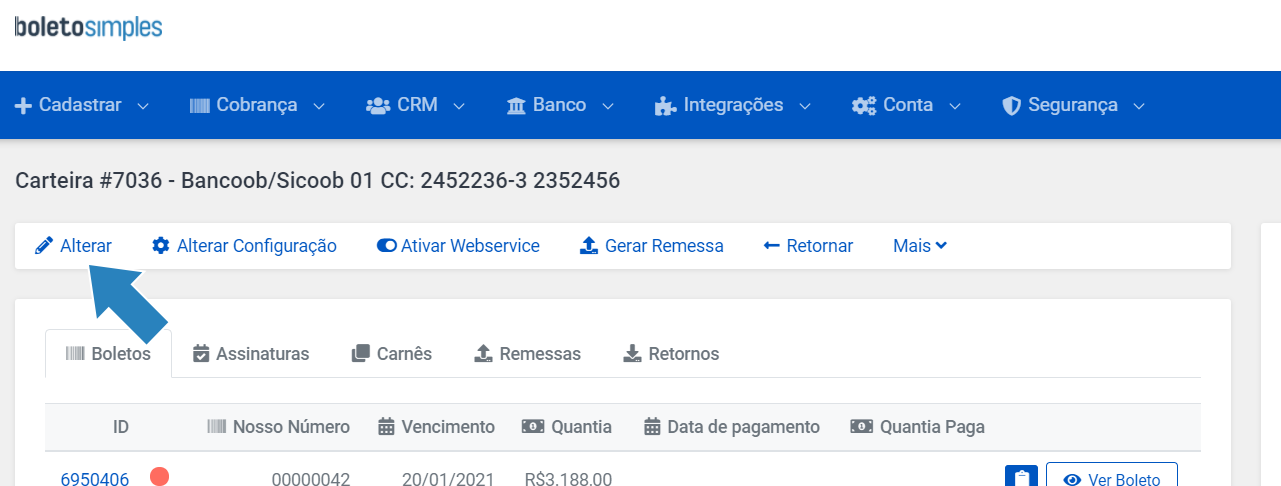Click the barcode icon on the Boletos tab

(75, 353)
